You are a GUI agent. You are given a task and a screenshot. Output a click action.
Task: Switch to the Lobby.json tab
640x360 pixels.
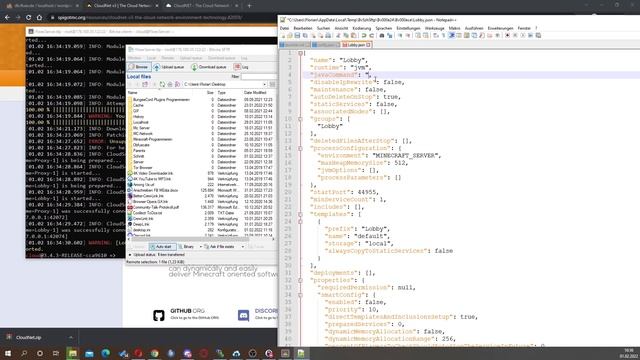356,44
